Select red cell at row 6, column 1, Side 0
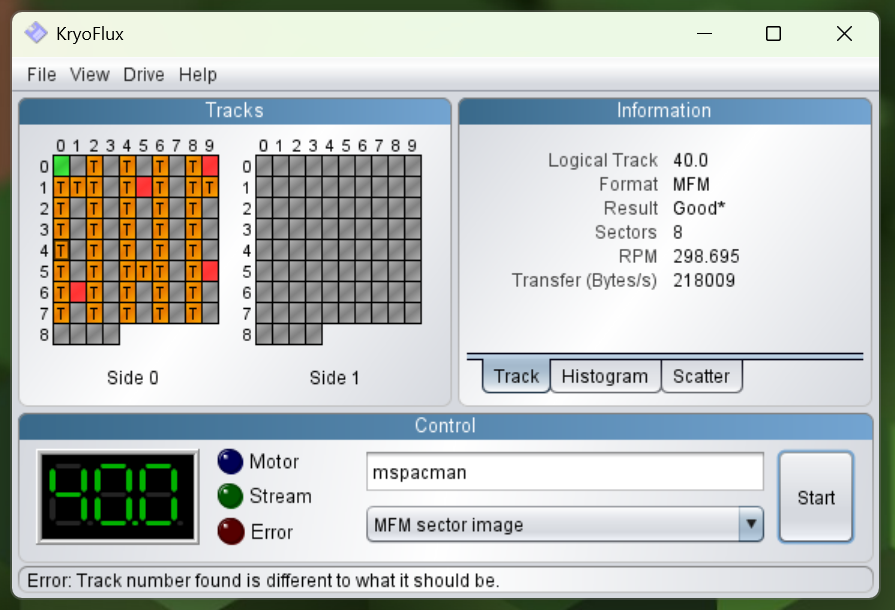Viewport: 895px width, 610px height. (78, 292)
